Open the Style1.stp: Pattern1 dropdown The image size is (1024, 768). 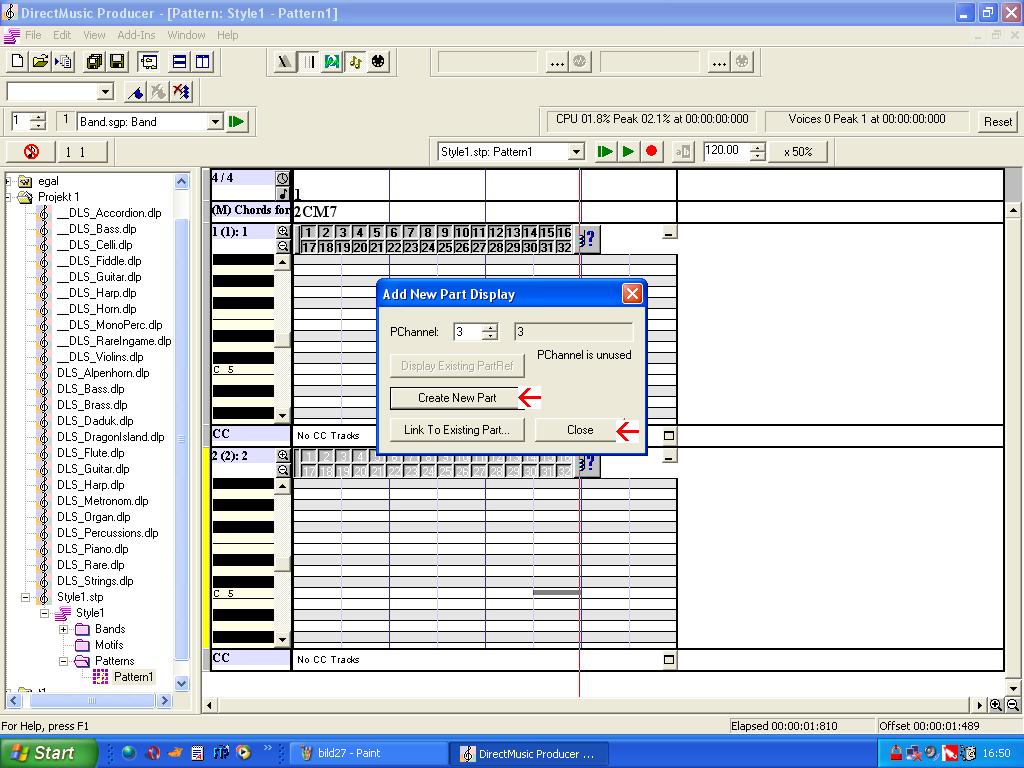click(575, 152)
